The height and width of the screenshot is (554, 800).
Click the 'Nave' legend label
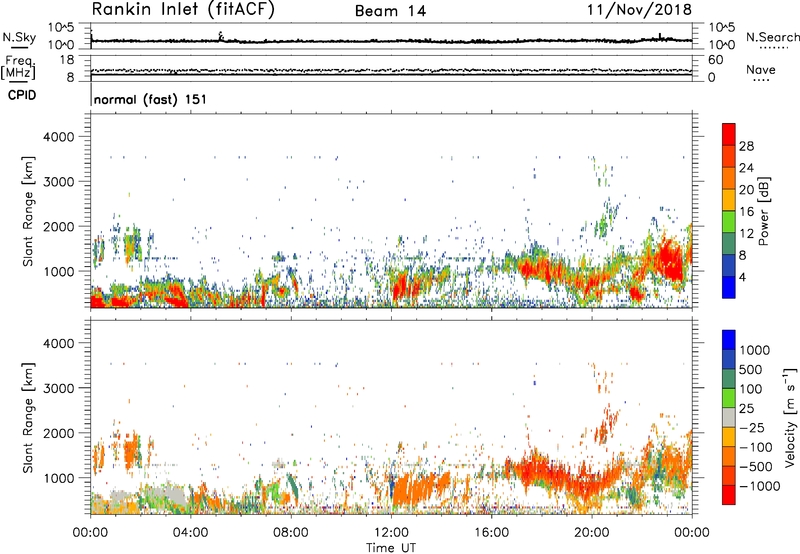click(x=761, y=69)
